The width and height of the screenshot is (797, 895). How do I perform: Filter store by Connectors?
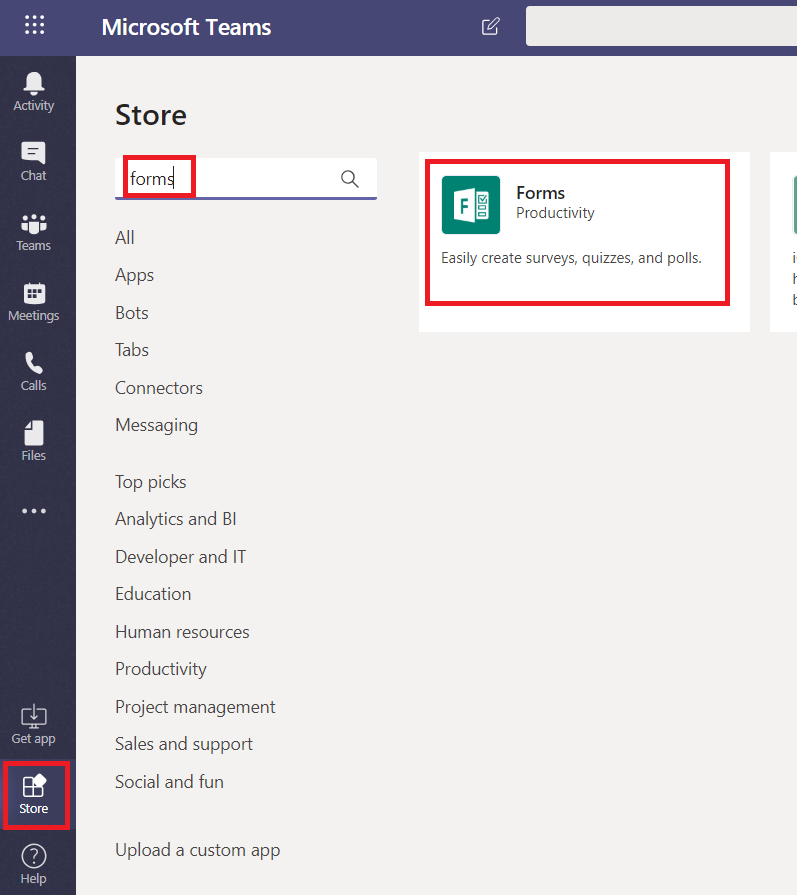159,388
